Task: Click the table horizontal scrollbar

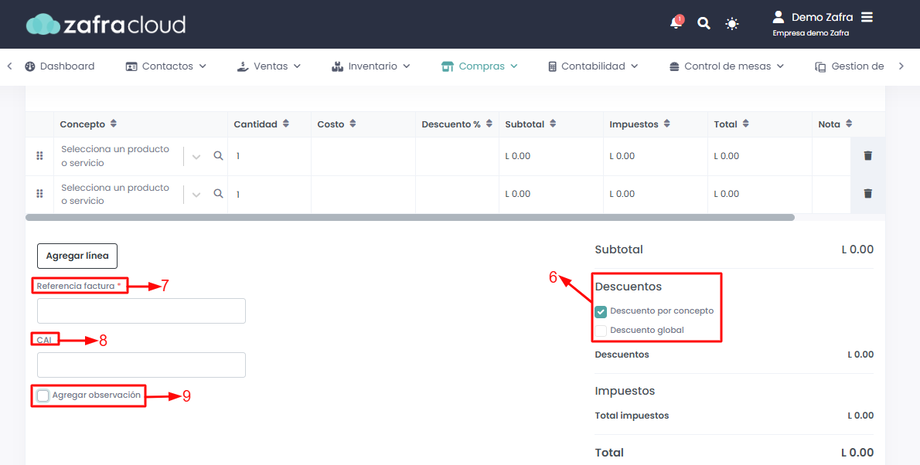Action: [410, 217]
